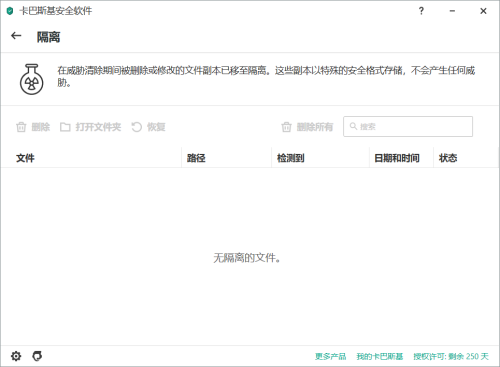Open the 我的卡巴斯基 link
This screenshot has height=367, width=500.
pyautogui.click(x=380, y=357)
